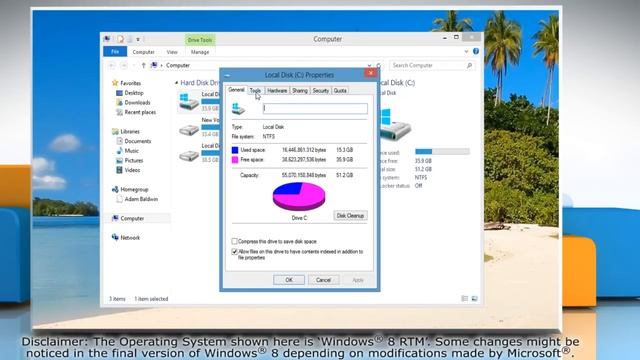This screenshot has width=640, height=360.
Task: Open the Hardware tab
Action: 277,91
